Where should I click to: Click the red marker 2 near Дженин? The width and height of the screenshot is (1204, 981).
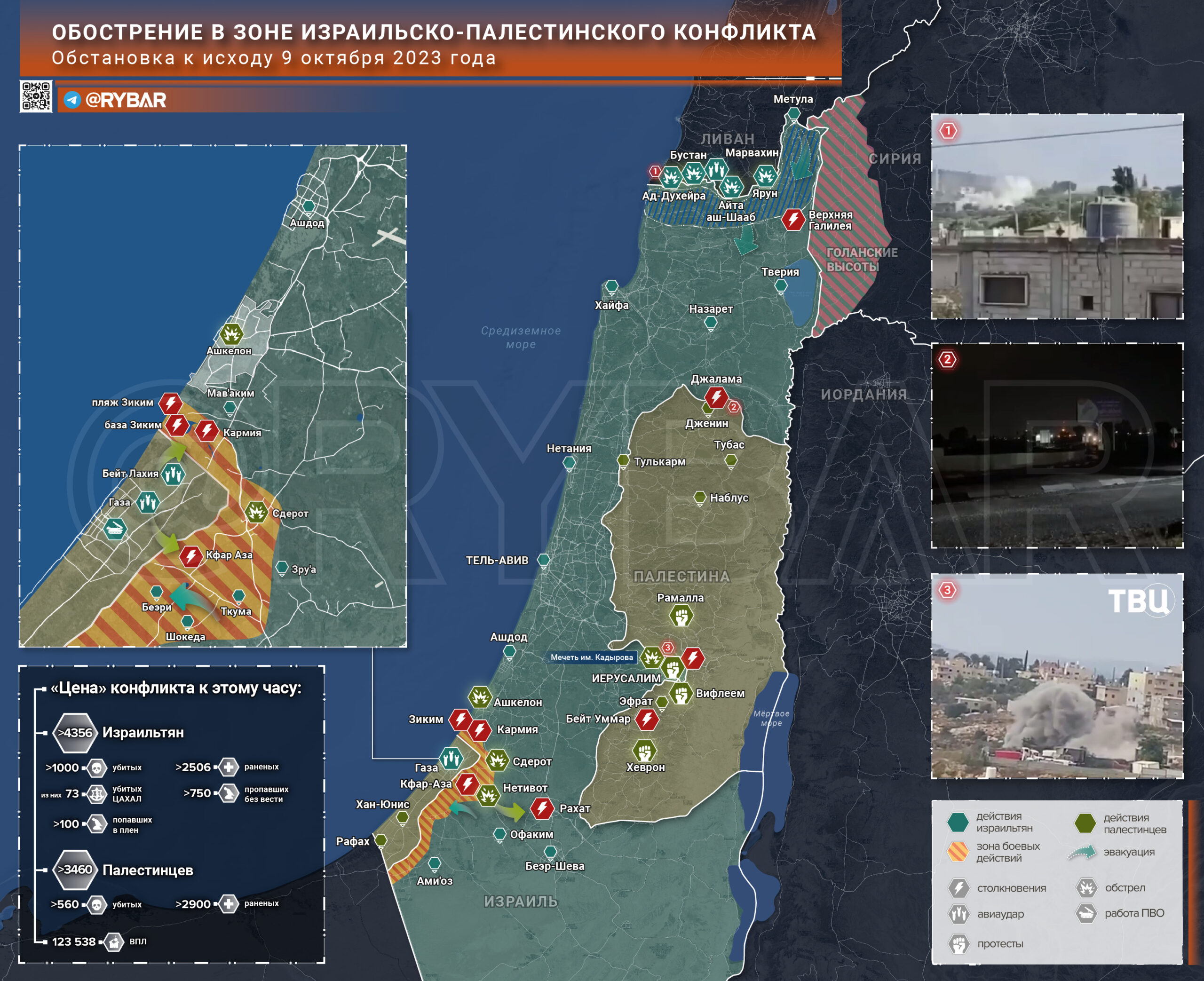coord(733,407)
